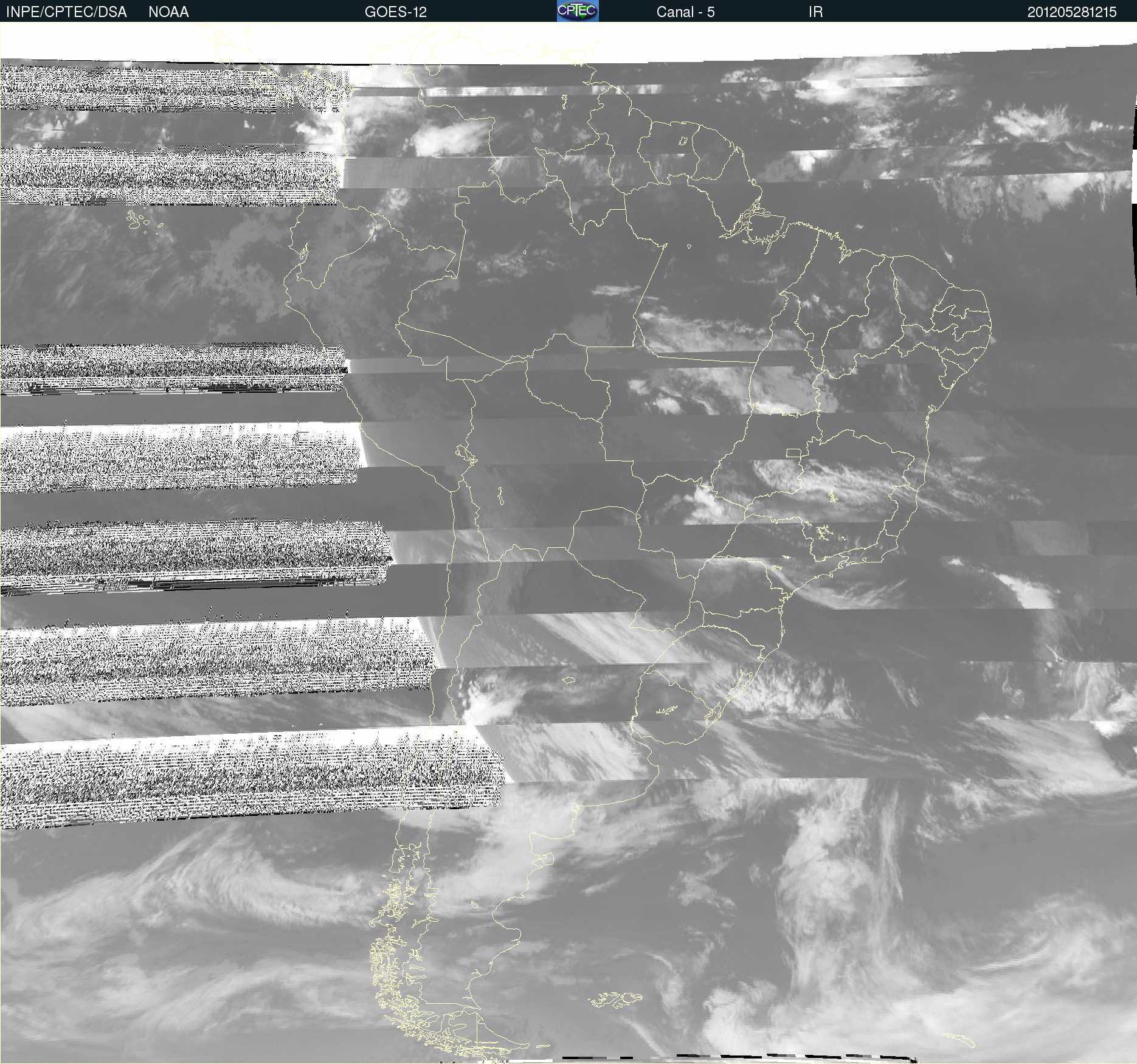This screenshot has height=1064, width=1137.
Task: Select the 'Canal - 5' channel label
Action: tap(685, 12)
